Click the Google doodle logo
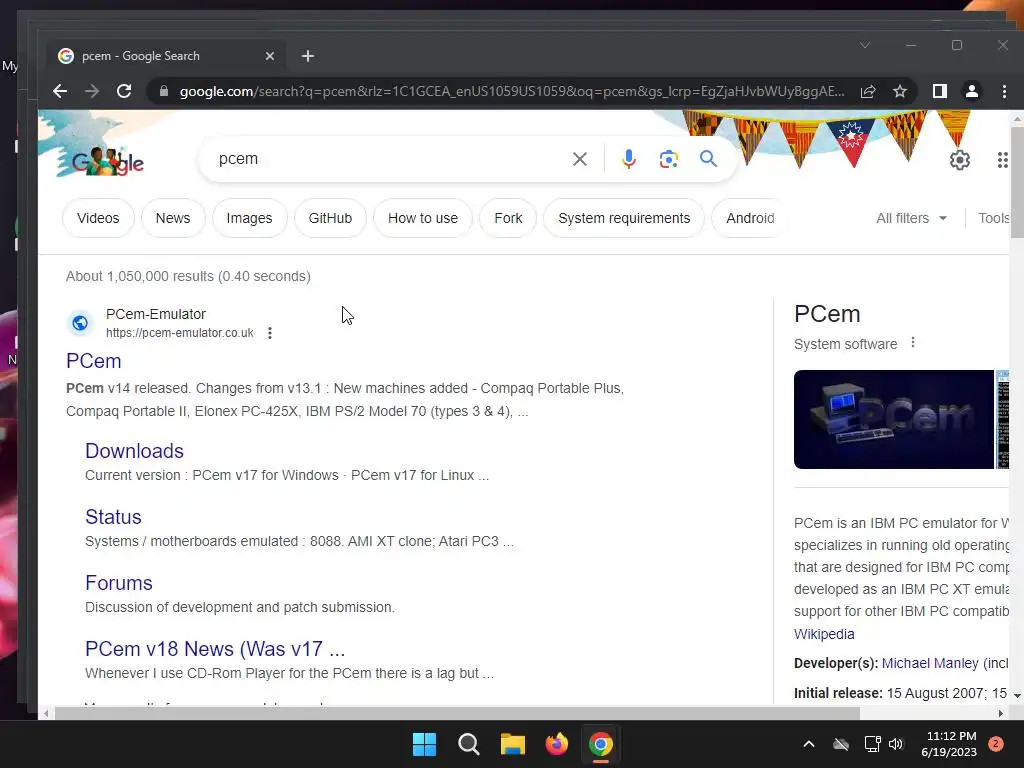The height and width of the screenshot is (768, 1024). (108, 161)
